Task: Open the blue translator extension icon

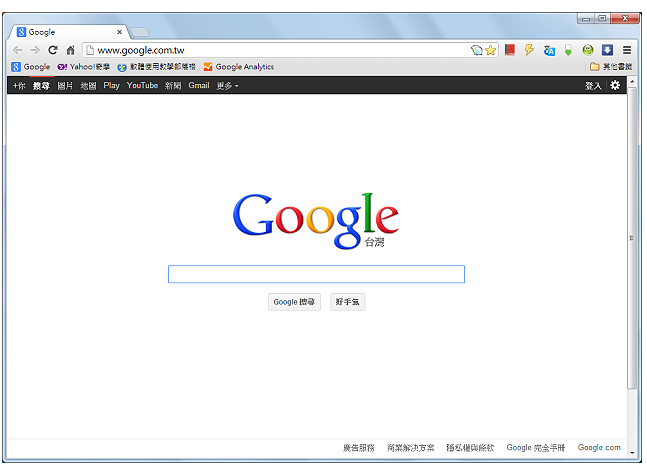Action: 549,50
